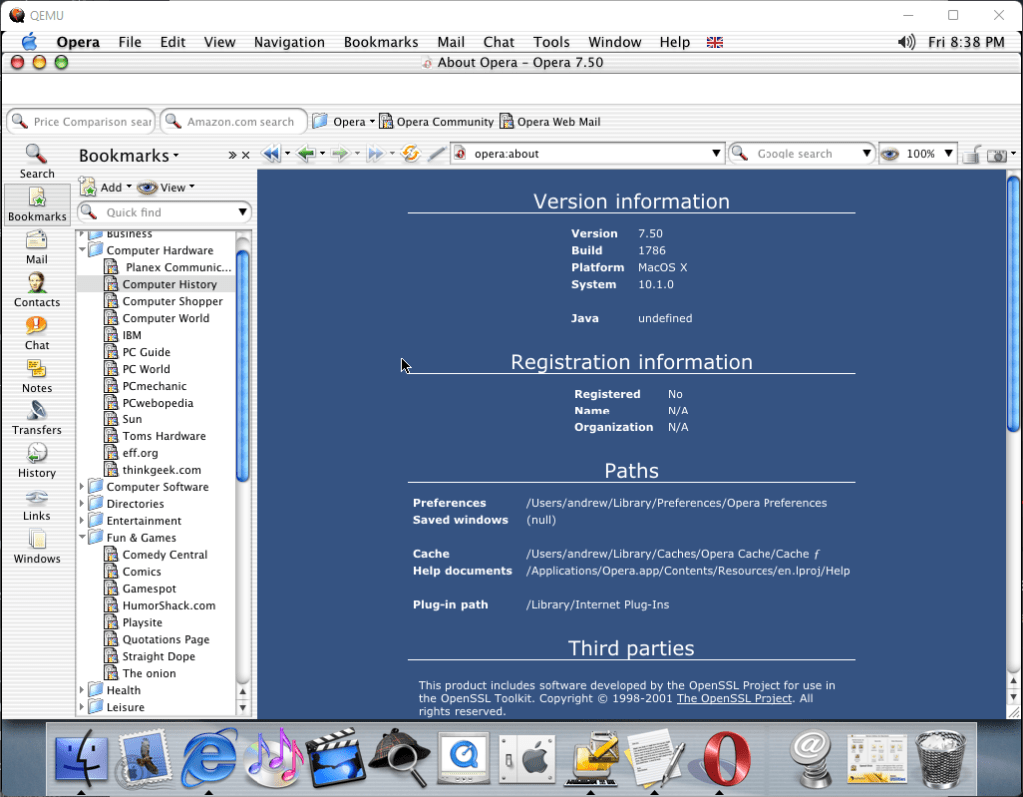The image size is (1023, 797).
Task: Collapse the Computer Hardware folder
Action: point(83,250)
